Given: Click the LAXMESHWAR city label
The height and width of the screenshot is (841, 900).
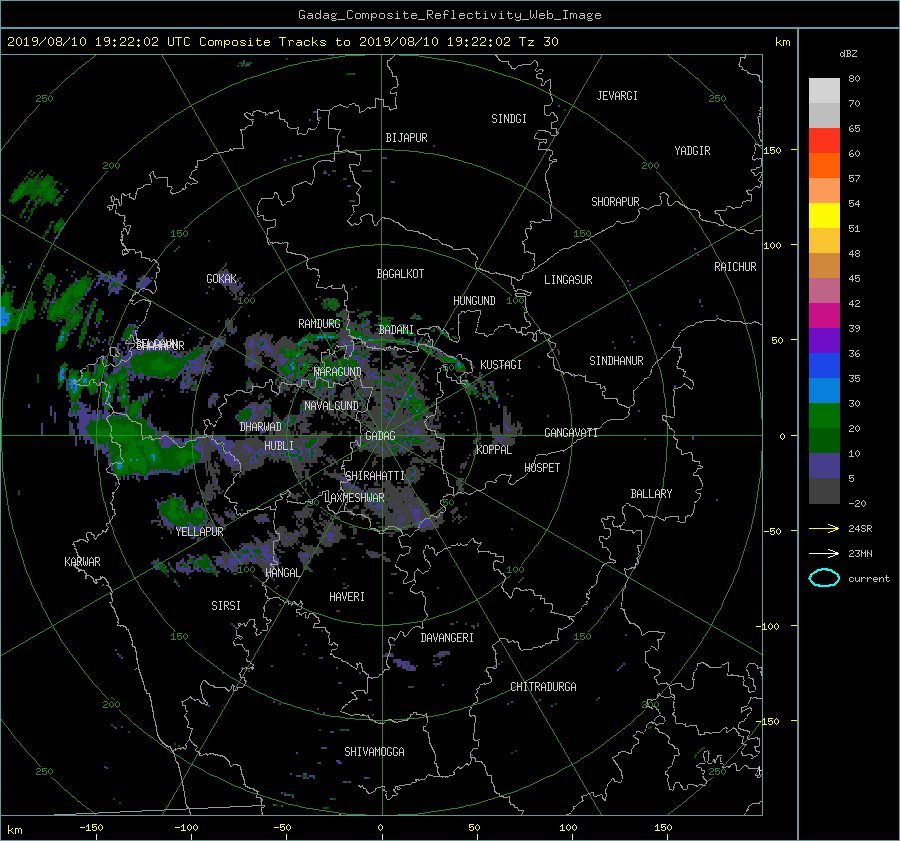Looking at the screenshot, I should [x=354, y=498].
